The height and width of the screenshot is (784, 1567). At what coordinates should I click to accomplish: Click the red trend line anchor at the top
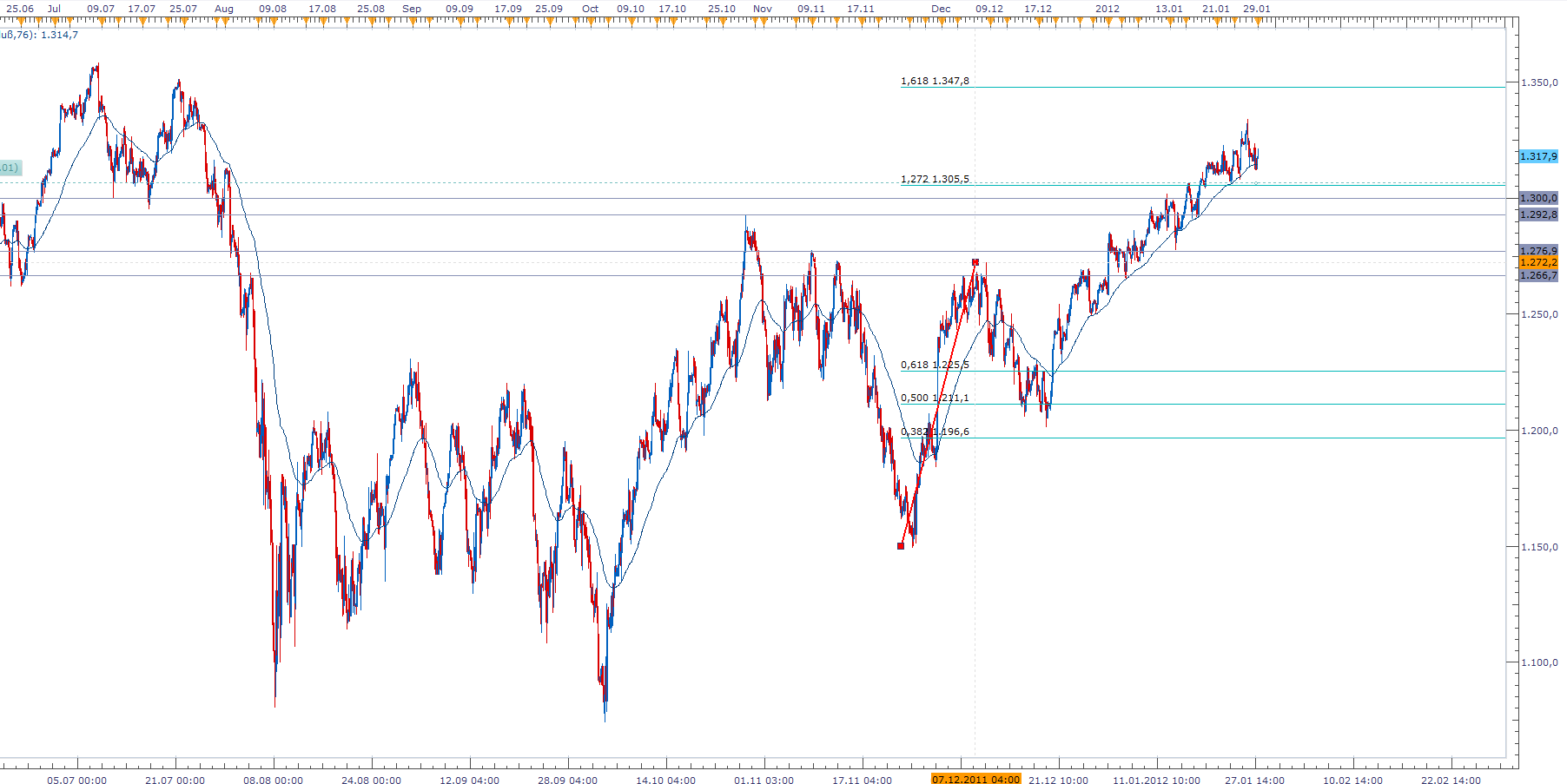pyautogui.click(x=975, y=262)
